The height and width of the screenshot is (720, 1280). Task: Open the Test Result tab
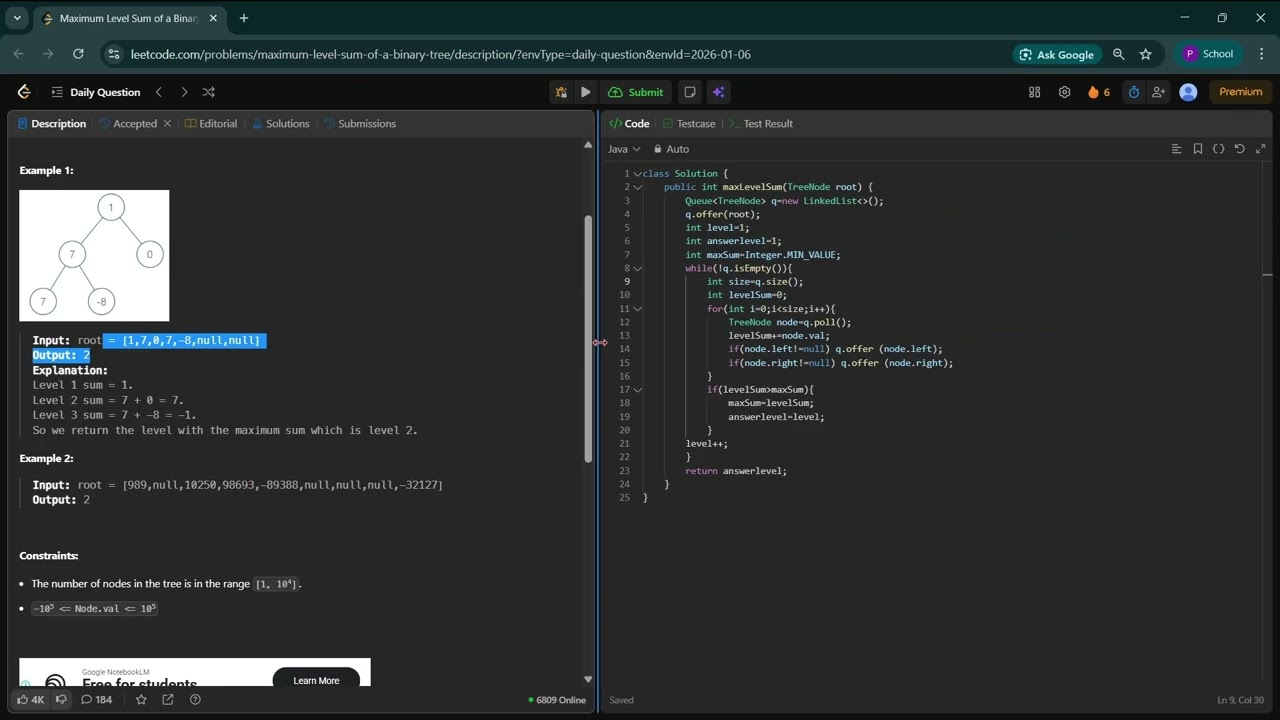761,124
